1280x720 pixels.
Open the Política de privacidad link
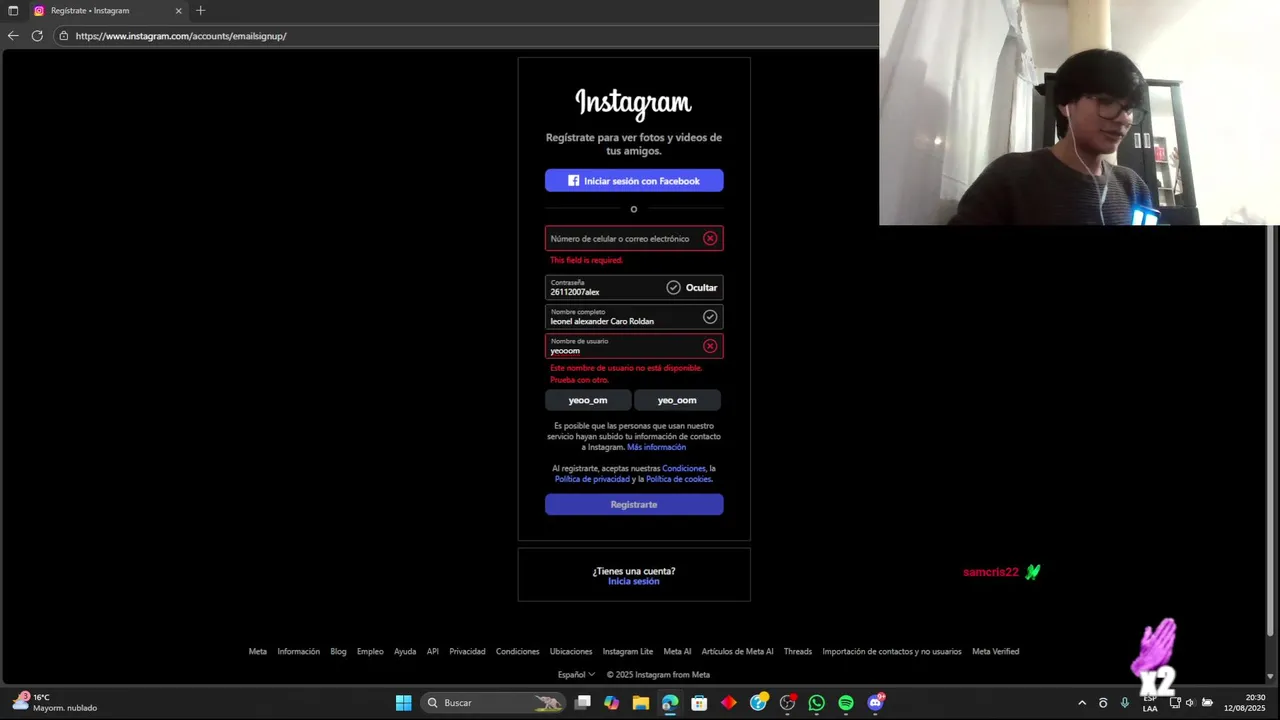(x=592, y=479)
